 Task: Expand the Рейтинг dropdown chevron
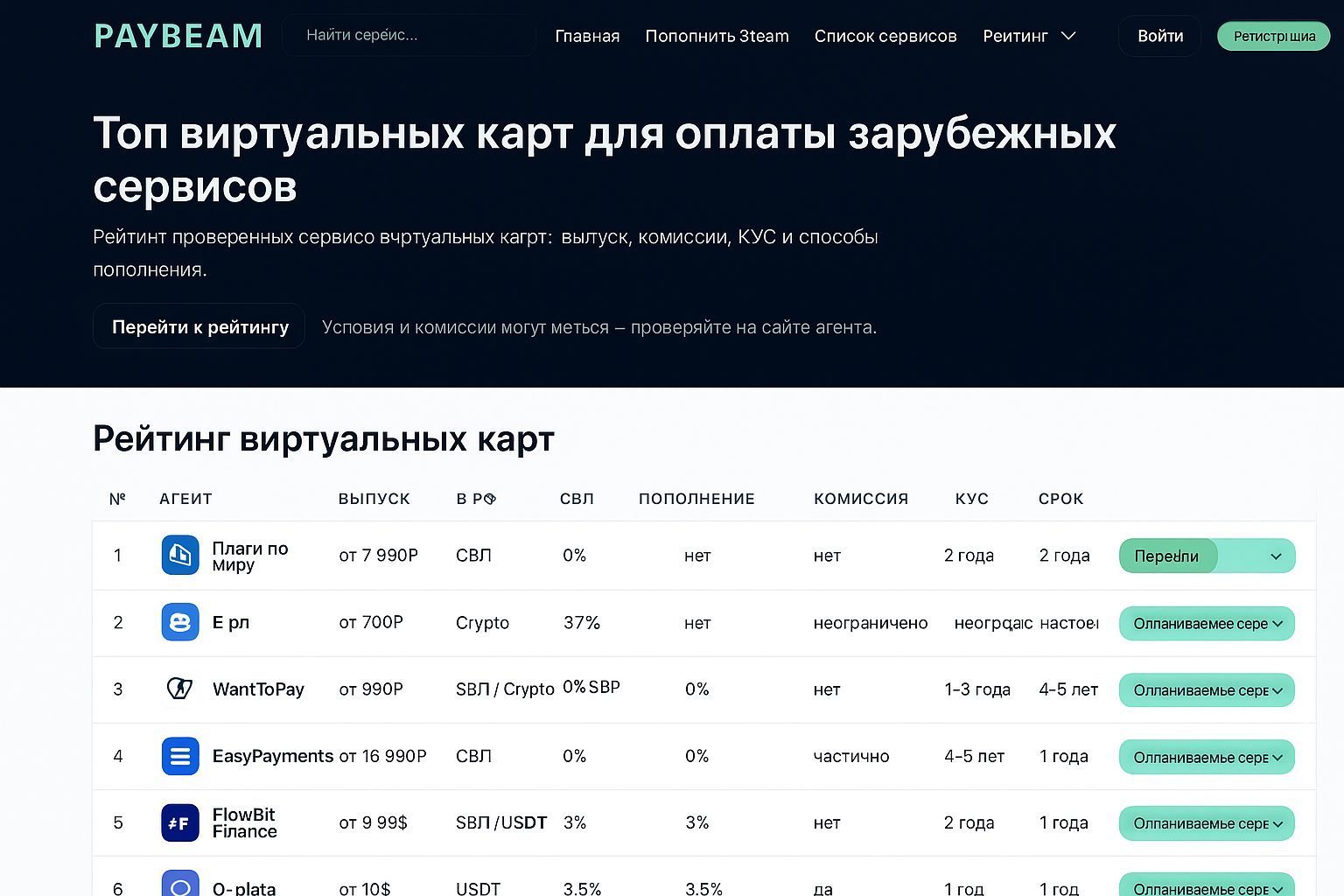tap(1068, 36)
